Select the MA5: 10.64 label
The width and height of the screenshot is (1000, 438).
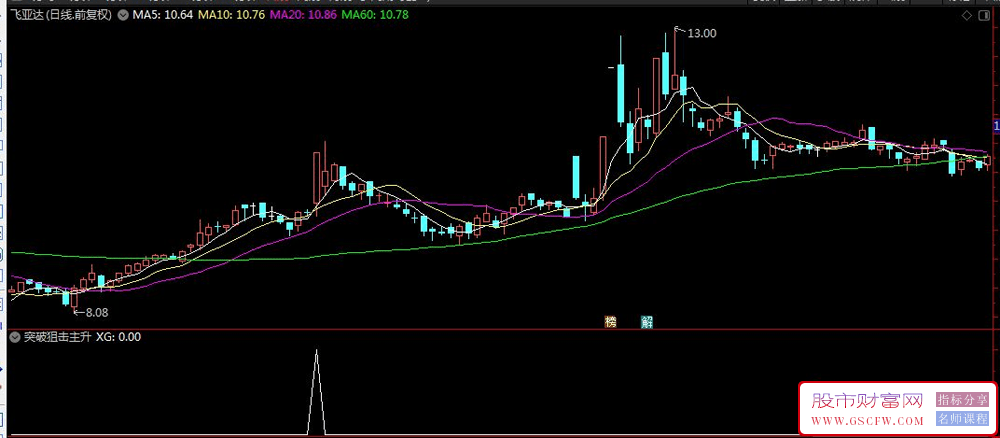(x=163, y=15)
